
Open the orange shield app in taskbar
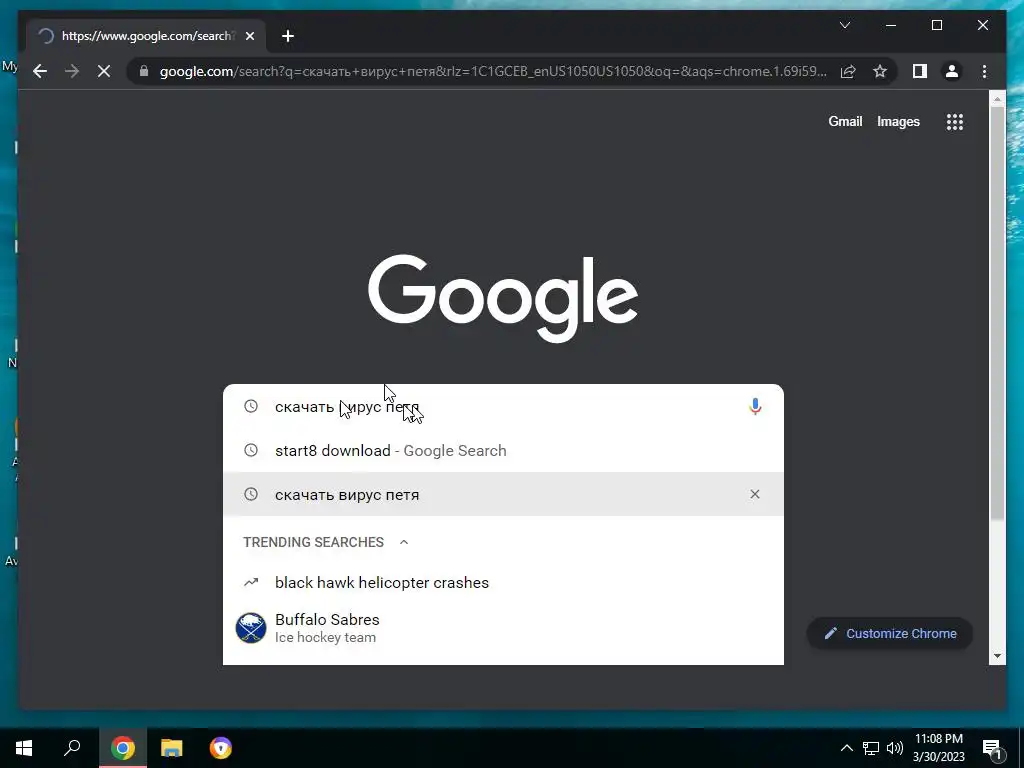point(221,748)
